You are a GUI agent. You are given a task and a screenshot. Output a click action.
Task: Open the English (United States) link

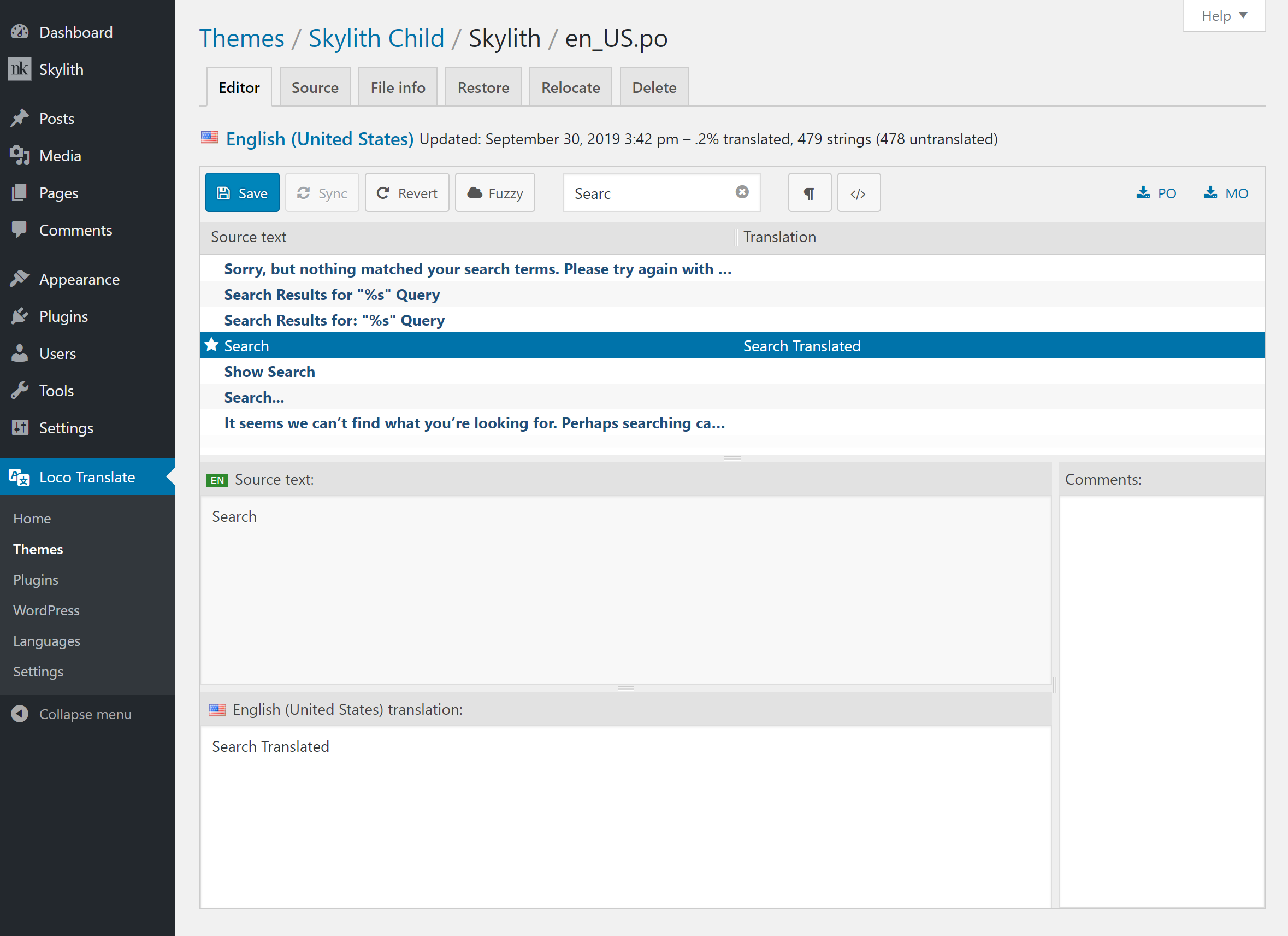320,139
